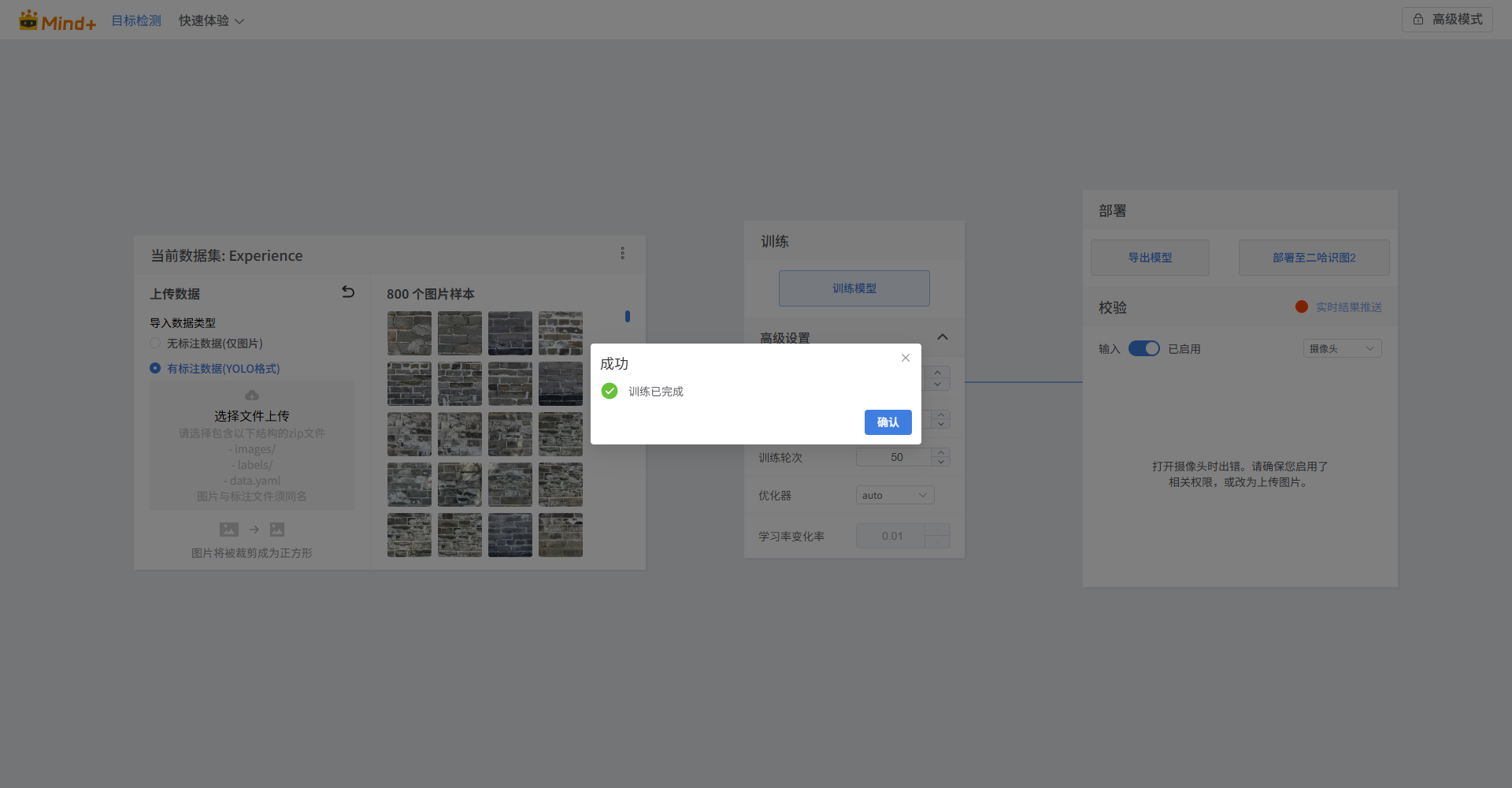This screenshot has width=1512, height=788.
Task: Click the 确认 button
Action: point(888,422)
